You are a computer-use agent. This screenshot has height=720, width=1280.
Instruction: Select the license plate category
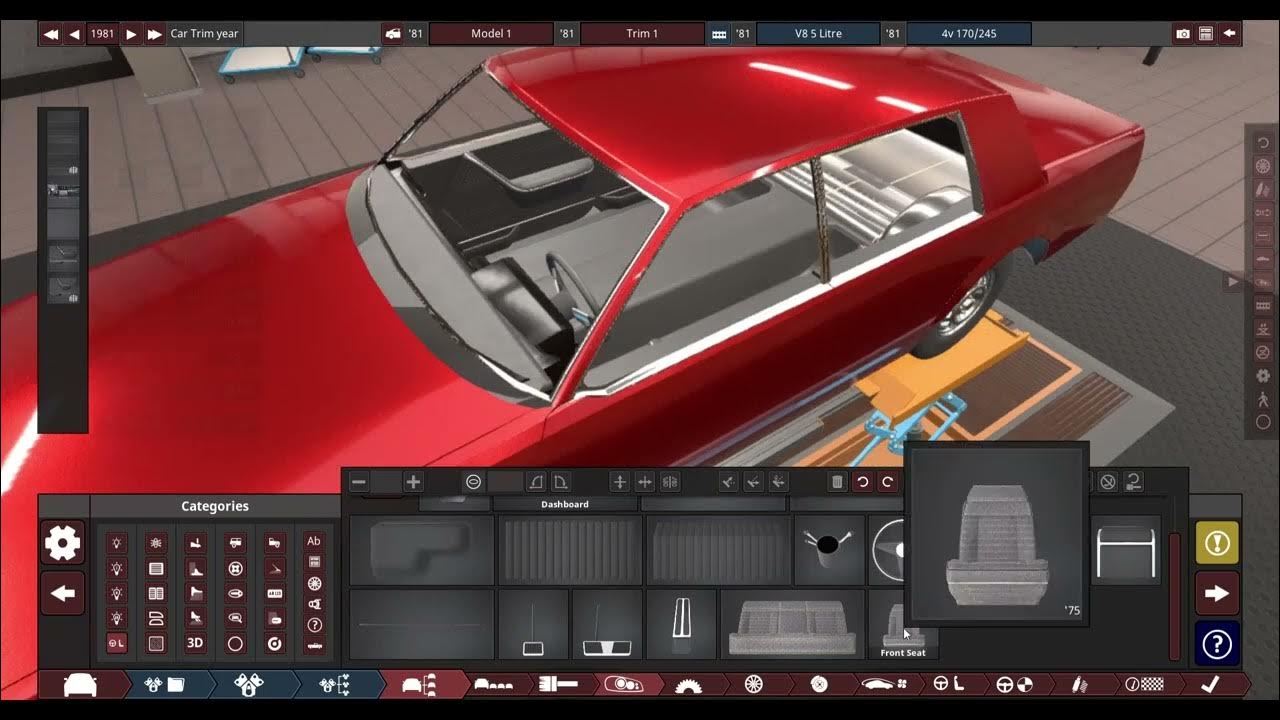pos(275,593)
